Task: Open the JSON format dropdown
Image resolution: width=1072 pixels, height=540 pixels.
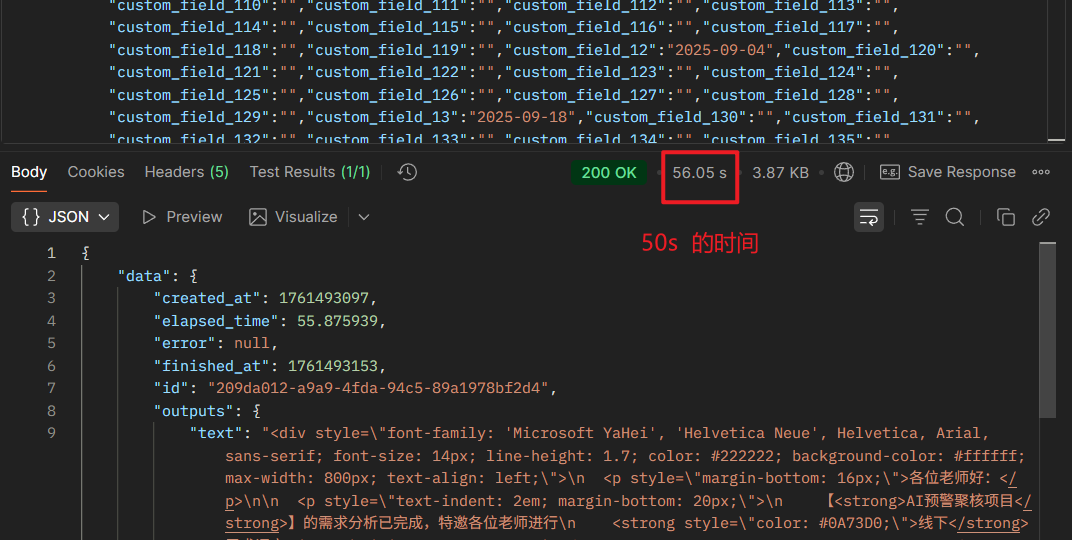Action: (66, 217)
